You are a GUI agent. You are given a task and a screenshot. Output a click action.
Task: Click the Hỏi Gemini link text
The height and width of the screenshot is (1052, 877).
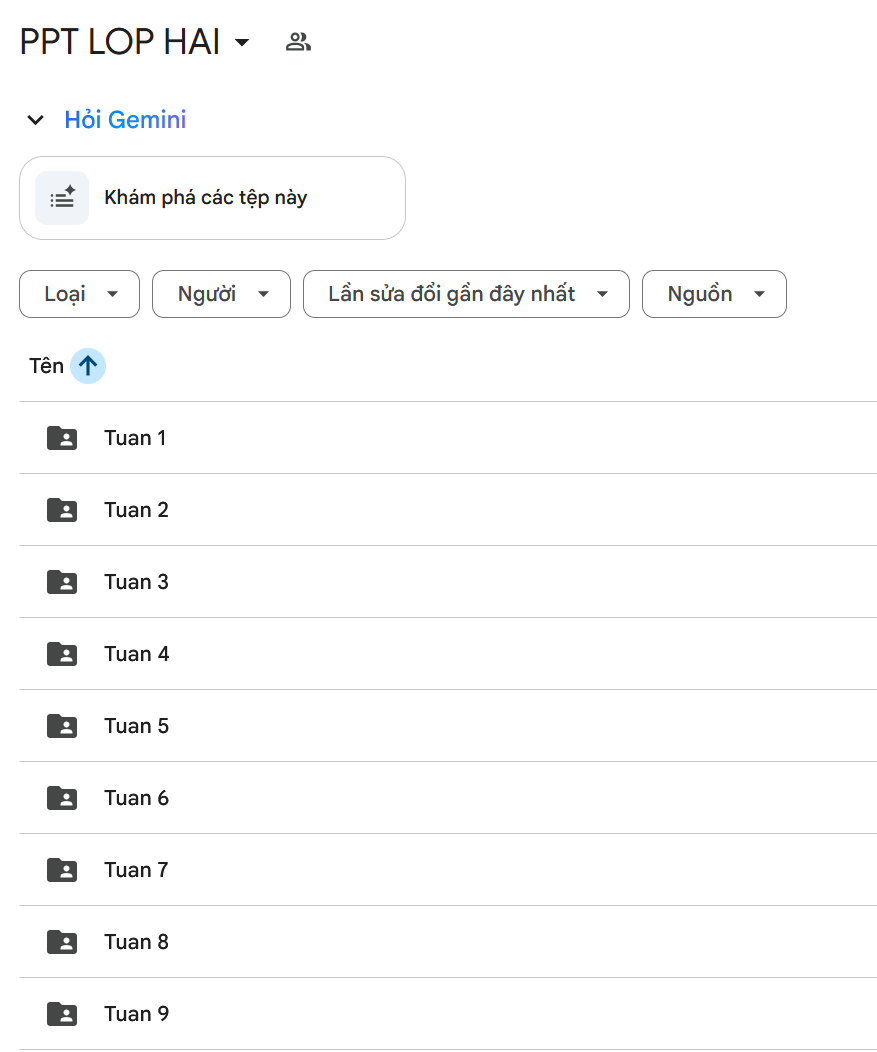(x=125, y=120)
